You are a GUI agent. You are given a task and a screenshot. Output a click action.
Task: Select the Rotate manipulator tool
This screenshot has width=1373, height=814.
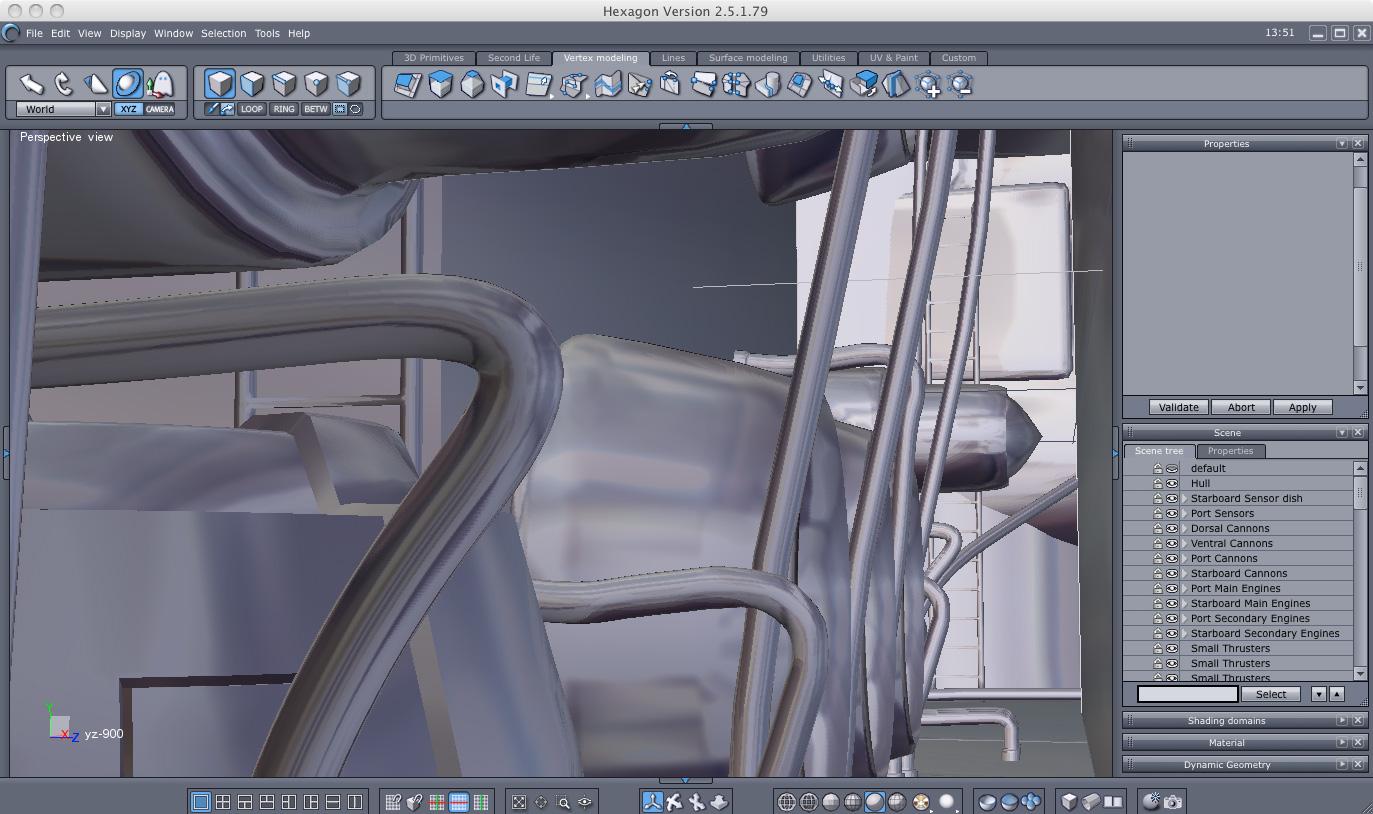tap(64, 84)
